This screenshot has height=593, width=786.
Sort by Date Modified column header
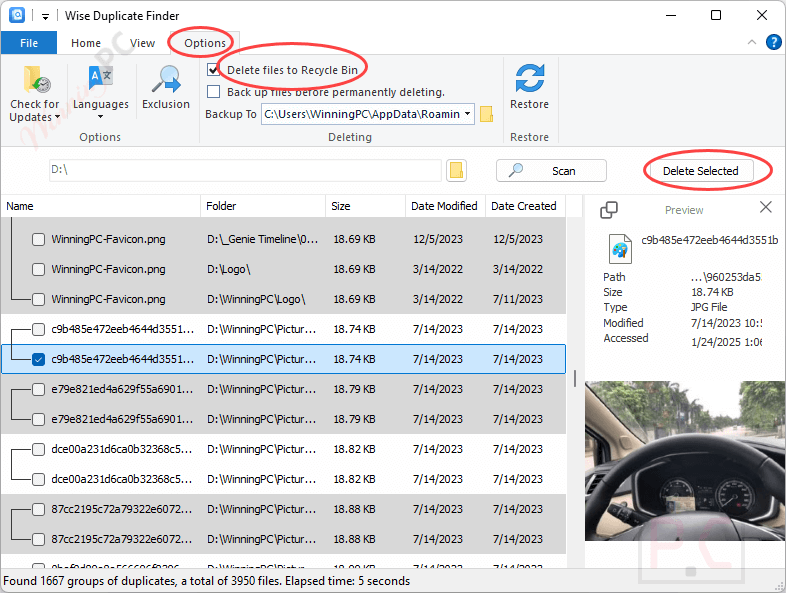tap(445, 206)
